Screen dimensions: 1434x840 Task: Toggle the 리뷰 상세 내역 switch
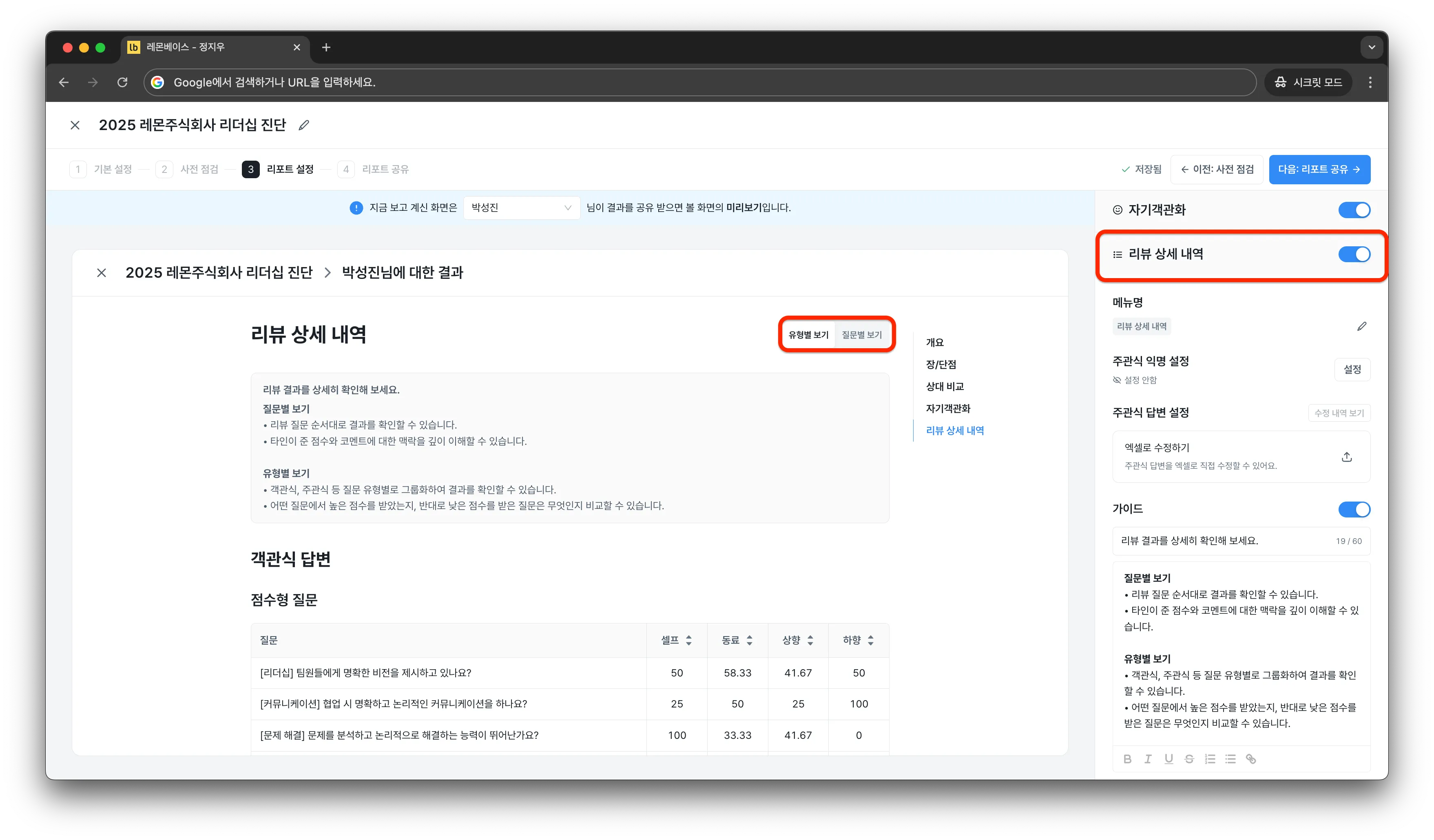[x=1354, y=254]
